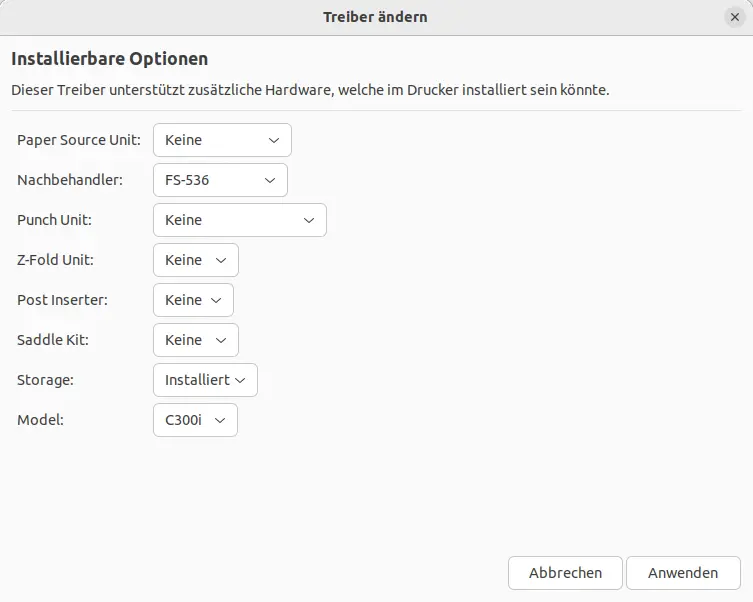The image size is (753, 602).
Task: Expand the Saddle Kit dropdown
Action: coord(196,340)
